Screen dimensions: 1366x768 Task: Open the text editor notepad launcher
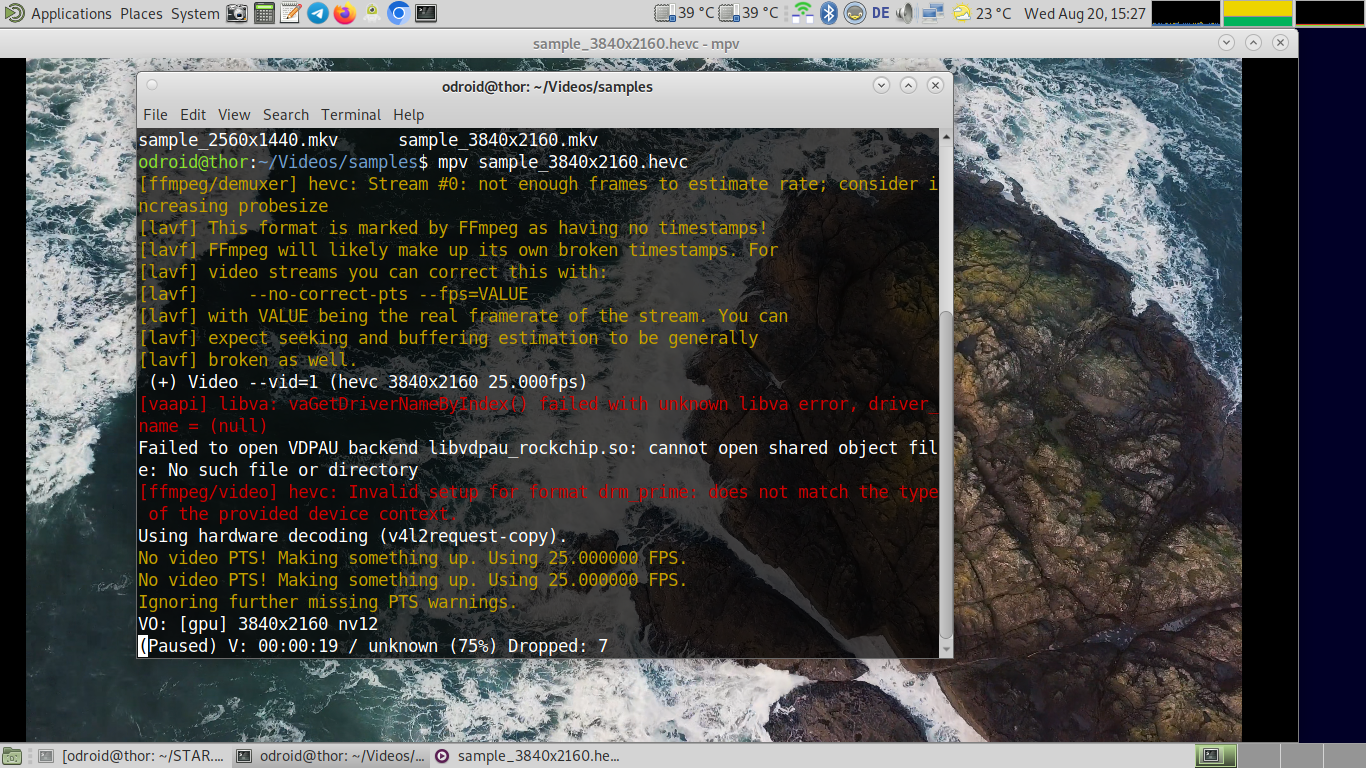291,14
